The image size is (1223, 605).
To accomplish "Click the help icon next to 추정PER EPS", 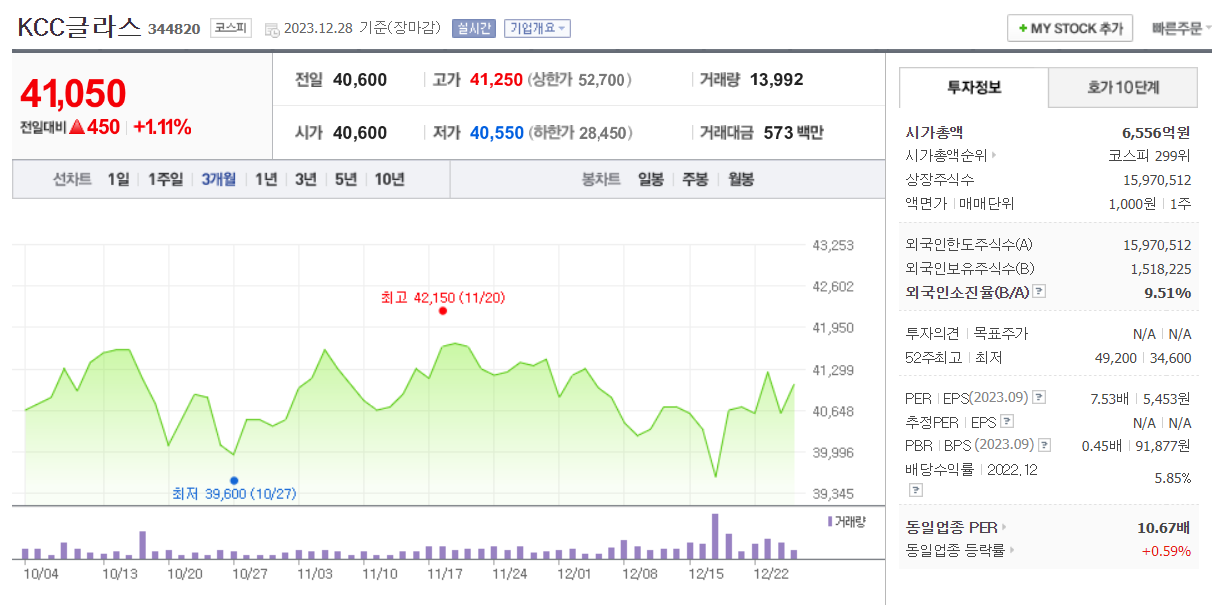I will pyautogui.click(x=1007, y=422).
